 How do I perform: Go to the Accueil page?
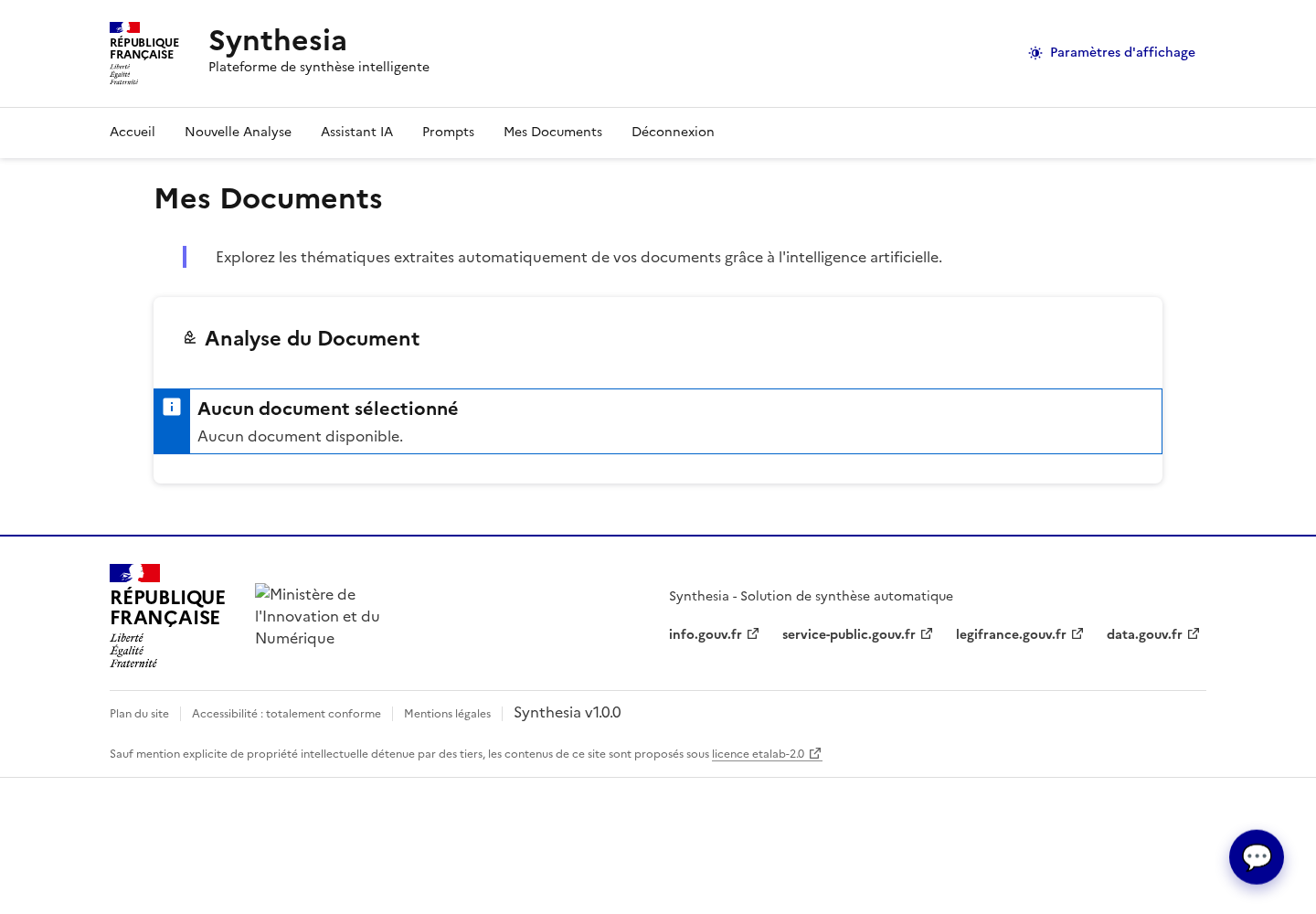133,132
